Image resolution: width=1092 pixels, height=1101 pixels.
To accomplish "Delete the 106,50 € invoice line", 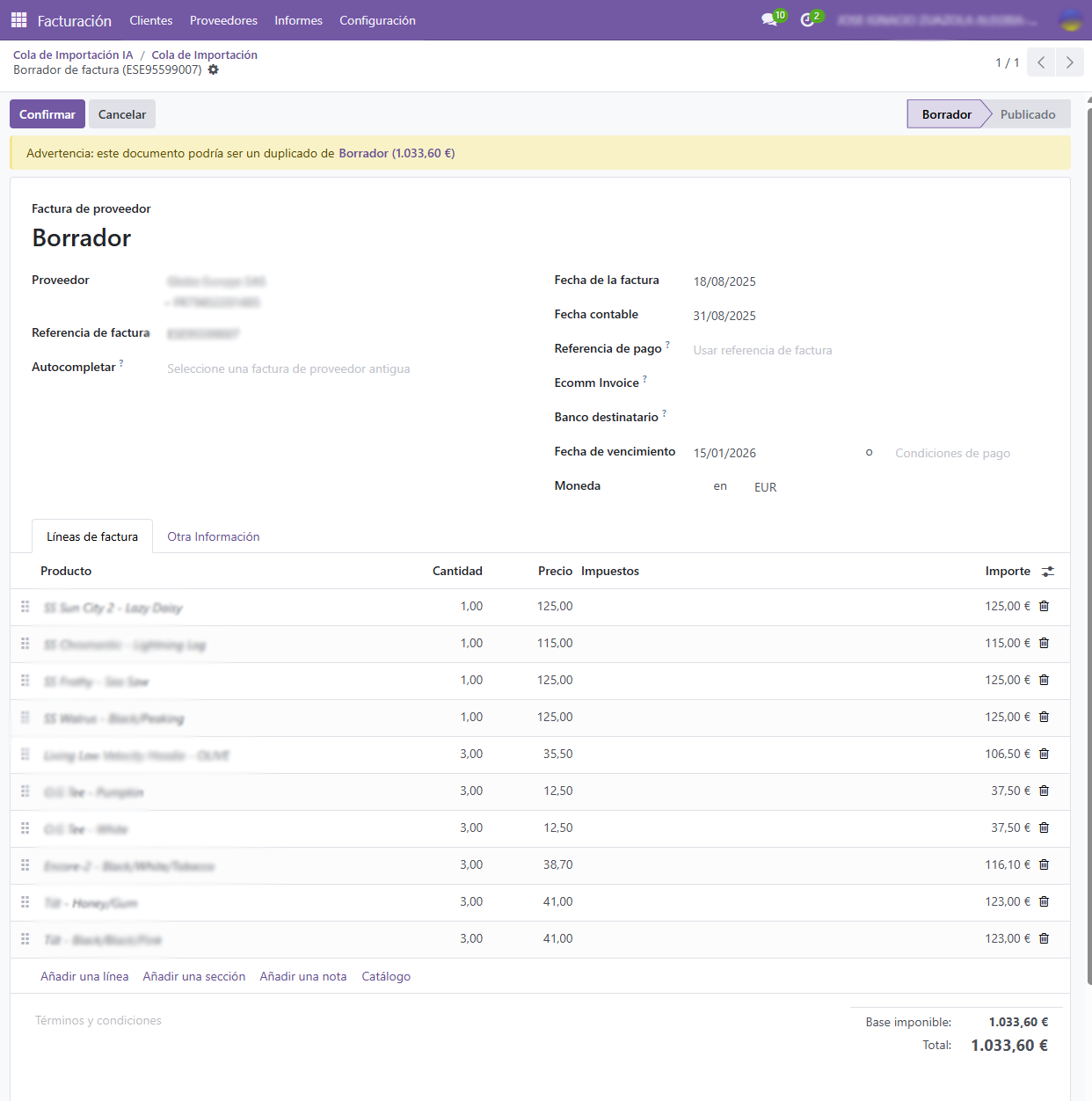I will (x=1045, y=754).
